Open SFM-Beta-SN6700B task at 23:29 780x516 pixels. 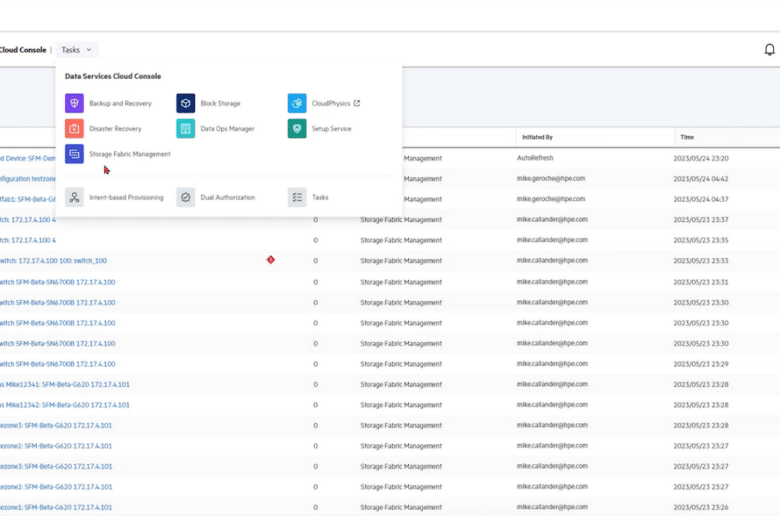58,364
